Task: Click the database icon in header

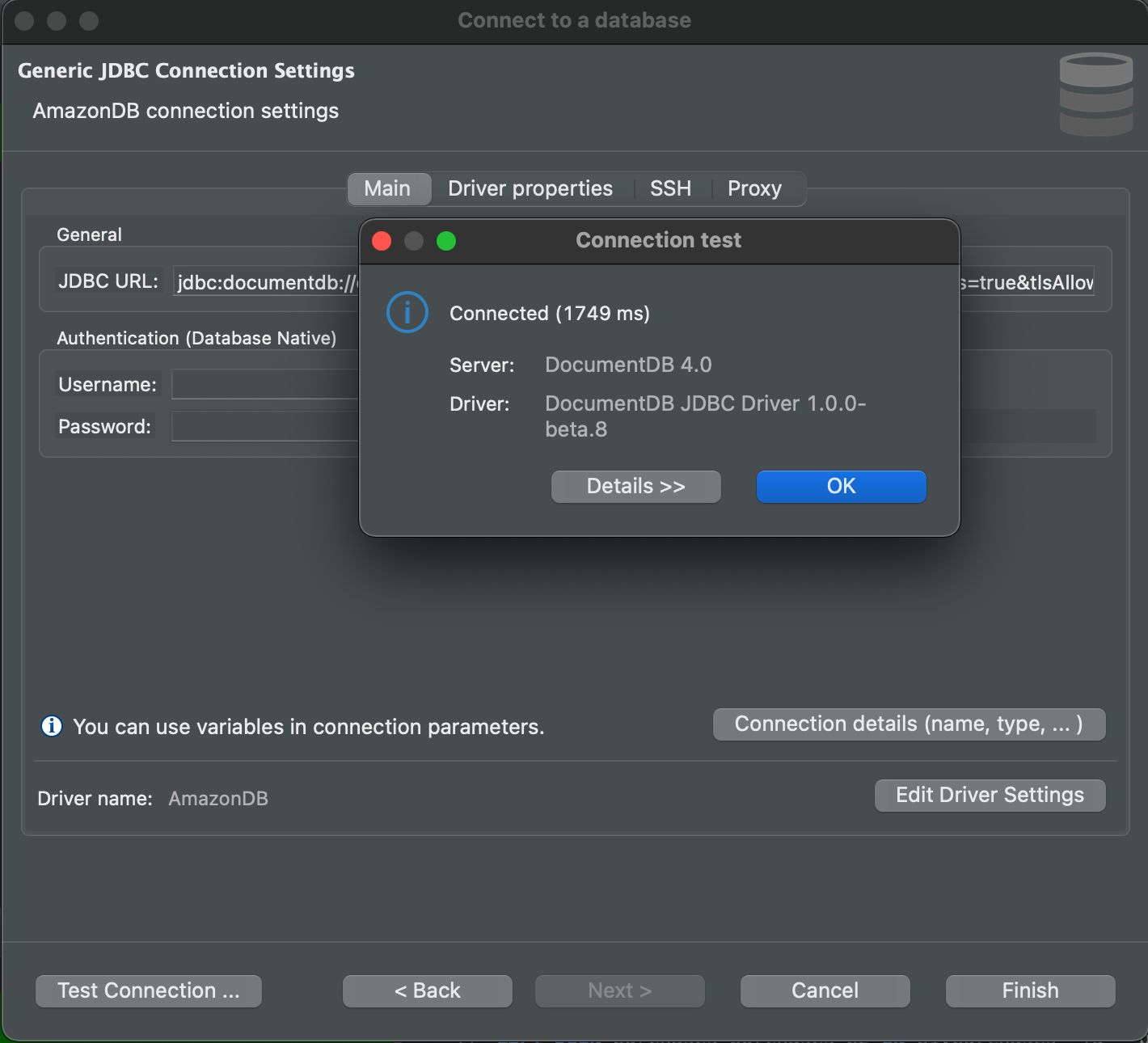Action: click(x=1096, y=94)
